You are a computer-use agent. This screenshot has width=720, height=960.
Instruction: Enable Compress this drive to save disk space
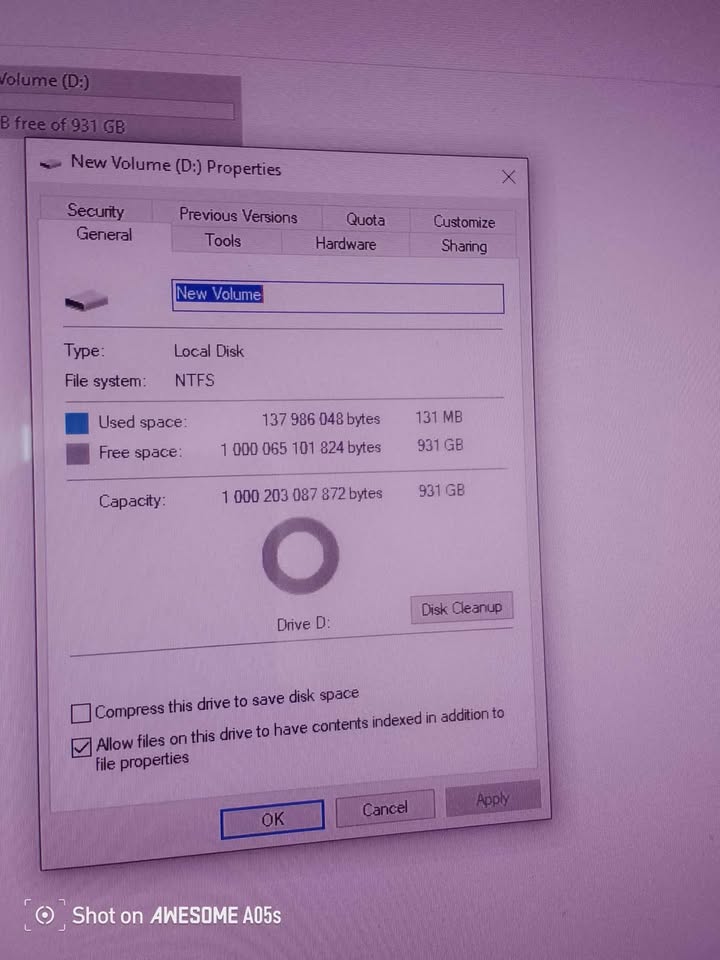tap(80, 713)
